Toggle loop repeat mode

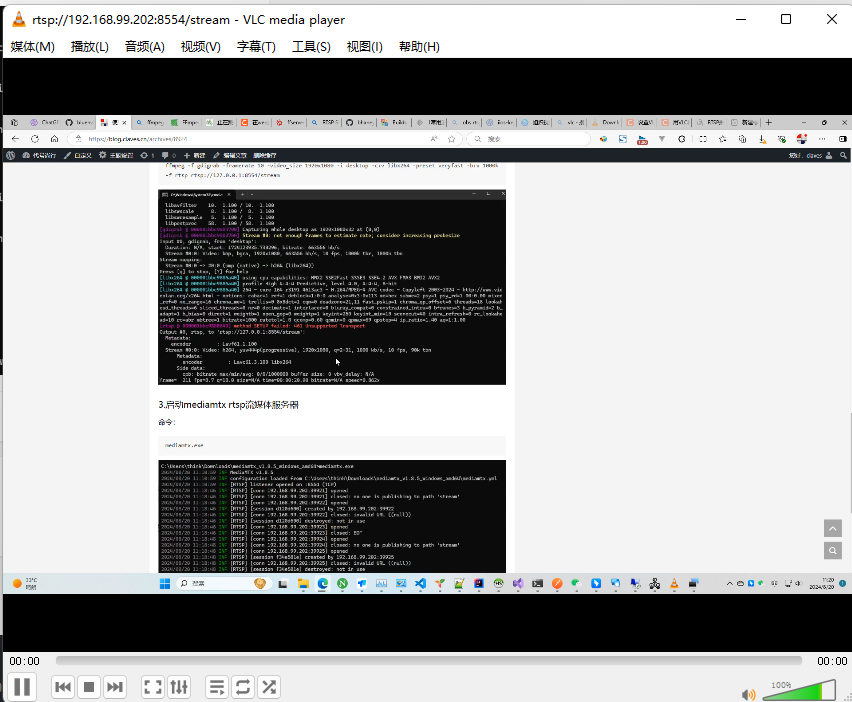coord(243,687)
